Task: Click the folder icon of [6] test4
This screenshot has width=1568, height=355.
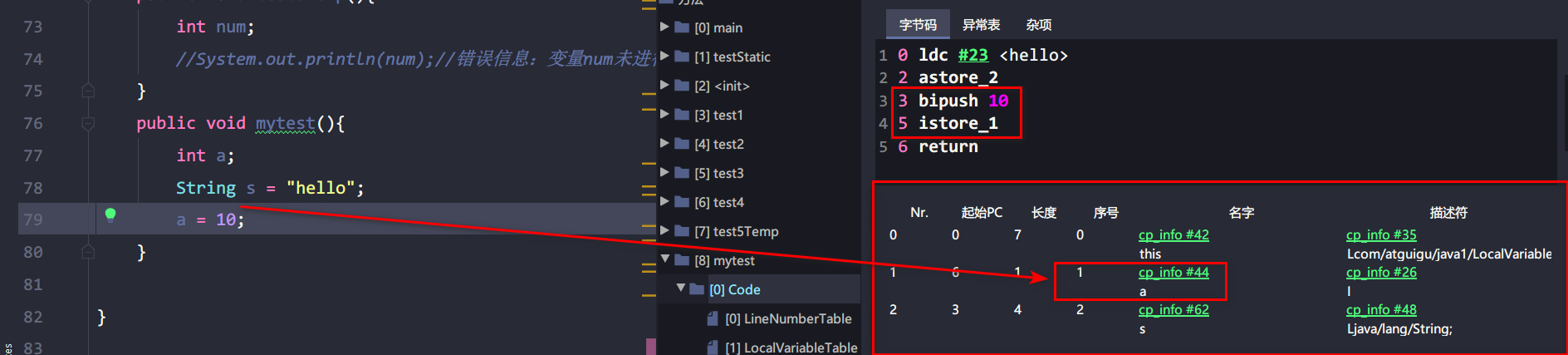Action: [x=682, y=202]
